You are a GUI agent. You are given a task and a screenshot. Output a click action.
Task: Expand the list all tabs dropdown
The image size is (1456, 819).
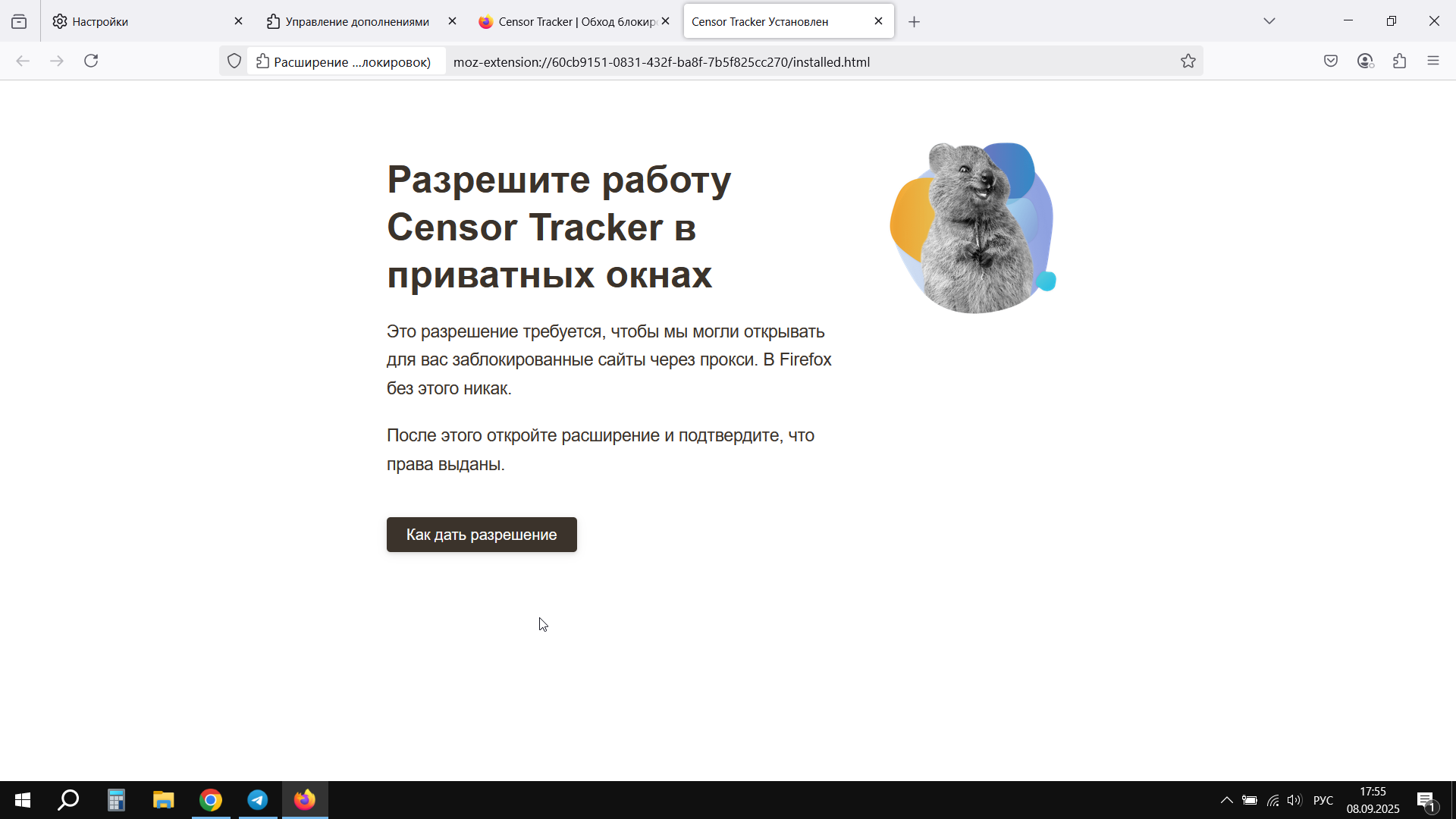pos(1269,21)
